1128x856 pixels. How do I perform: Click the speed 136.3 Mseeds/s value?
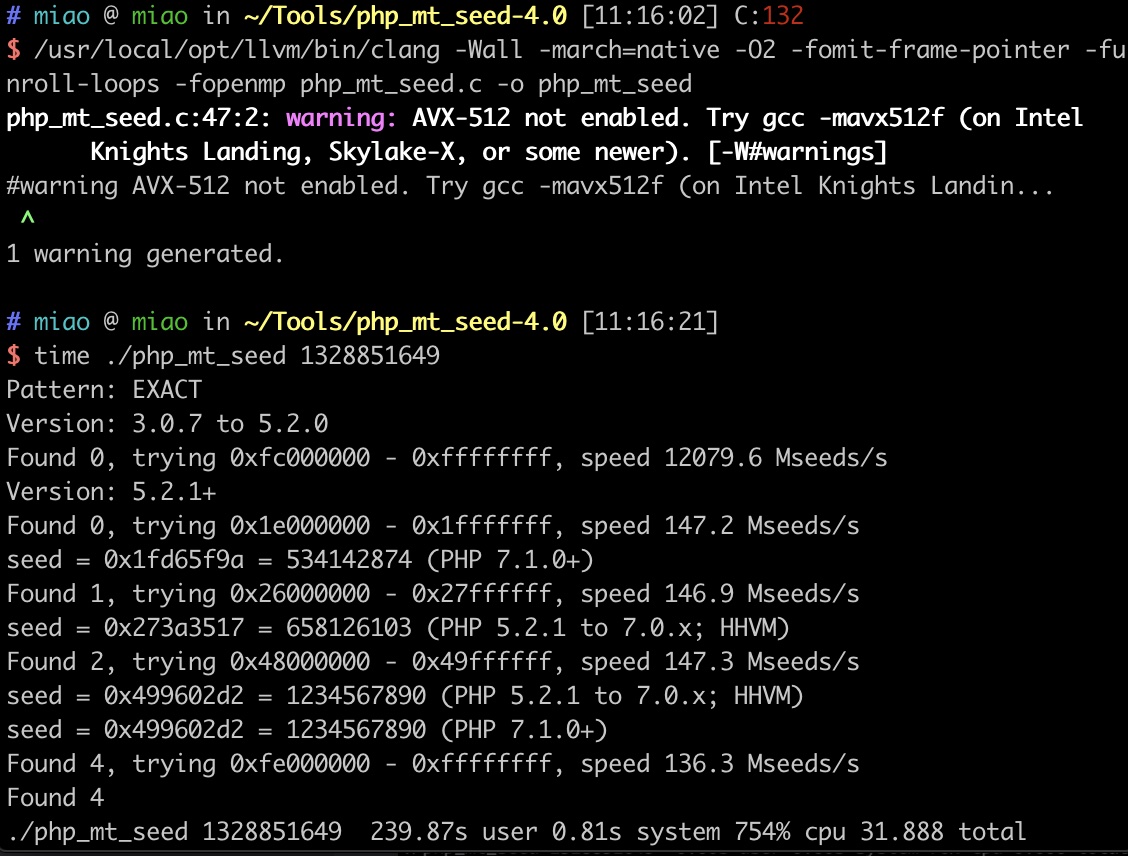(762, 764)
